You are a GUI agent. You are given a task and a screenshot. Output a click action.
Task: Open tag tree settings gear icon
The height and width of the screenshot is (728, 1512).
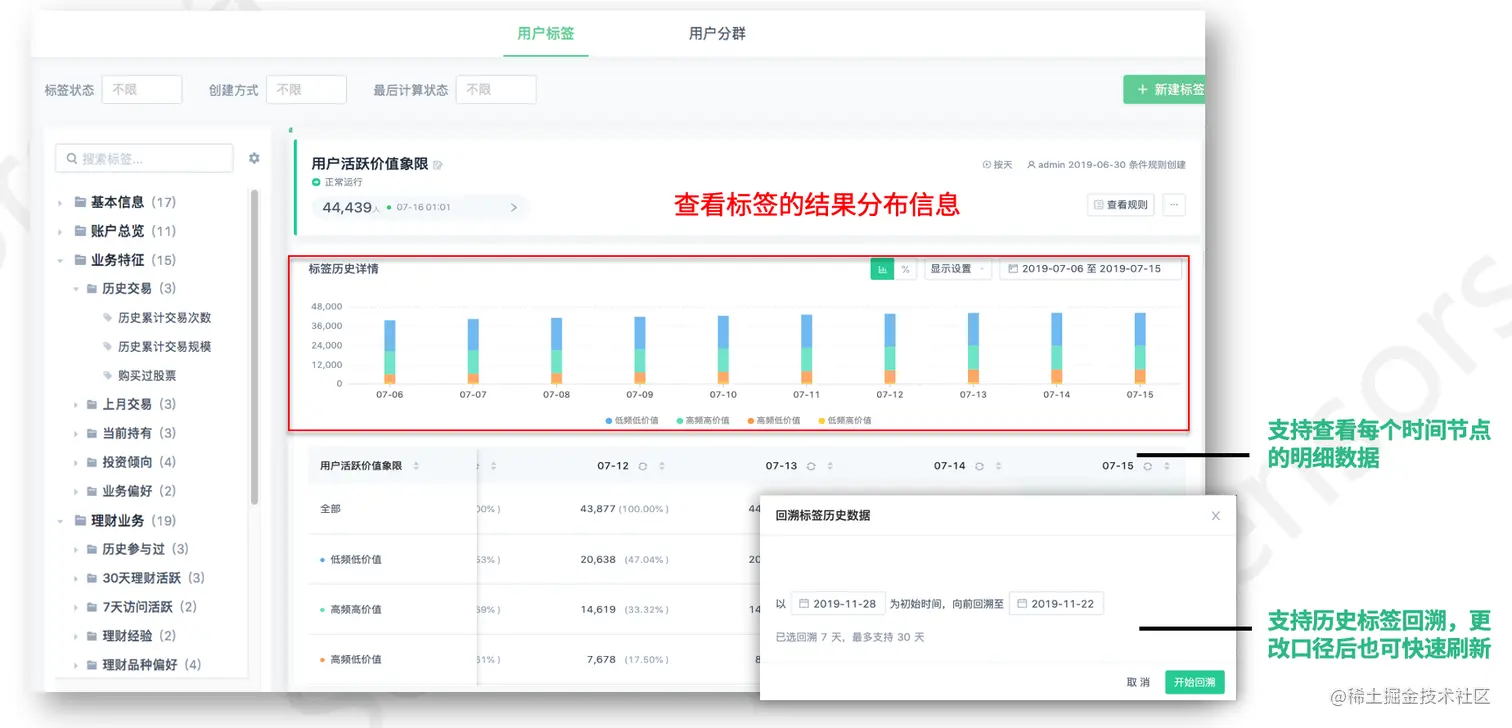[x=254, y=158]
